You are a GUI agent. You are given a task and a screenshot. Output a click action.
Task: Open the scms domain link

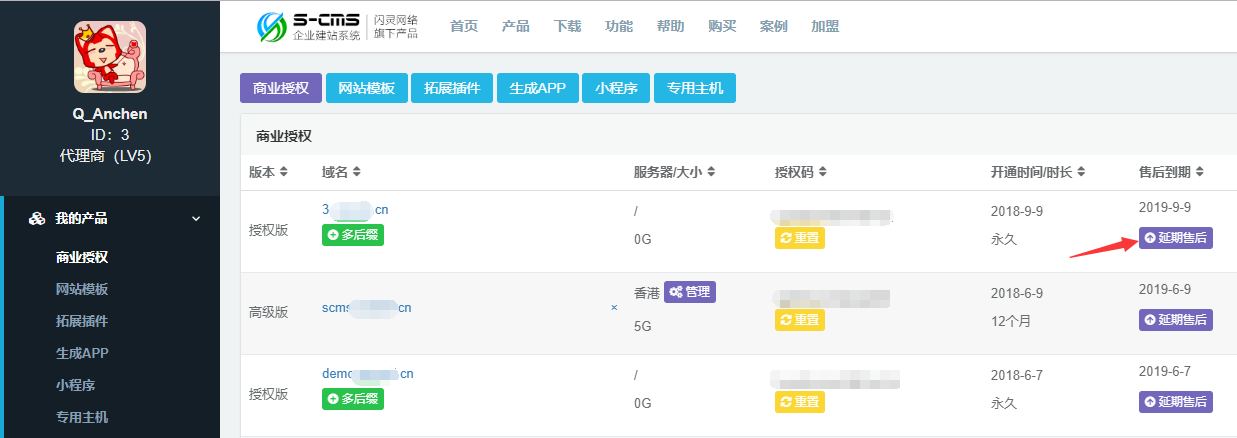point(366,308)
